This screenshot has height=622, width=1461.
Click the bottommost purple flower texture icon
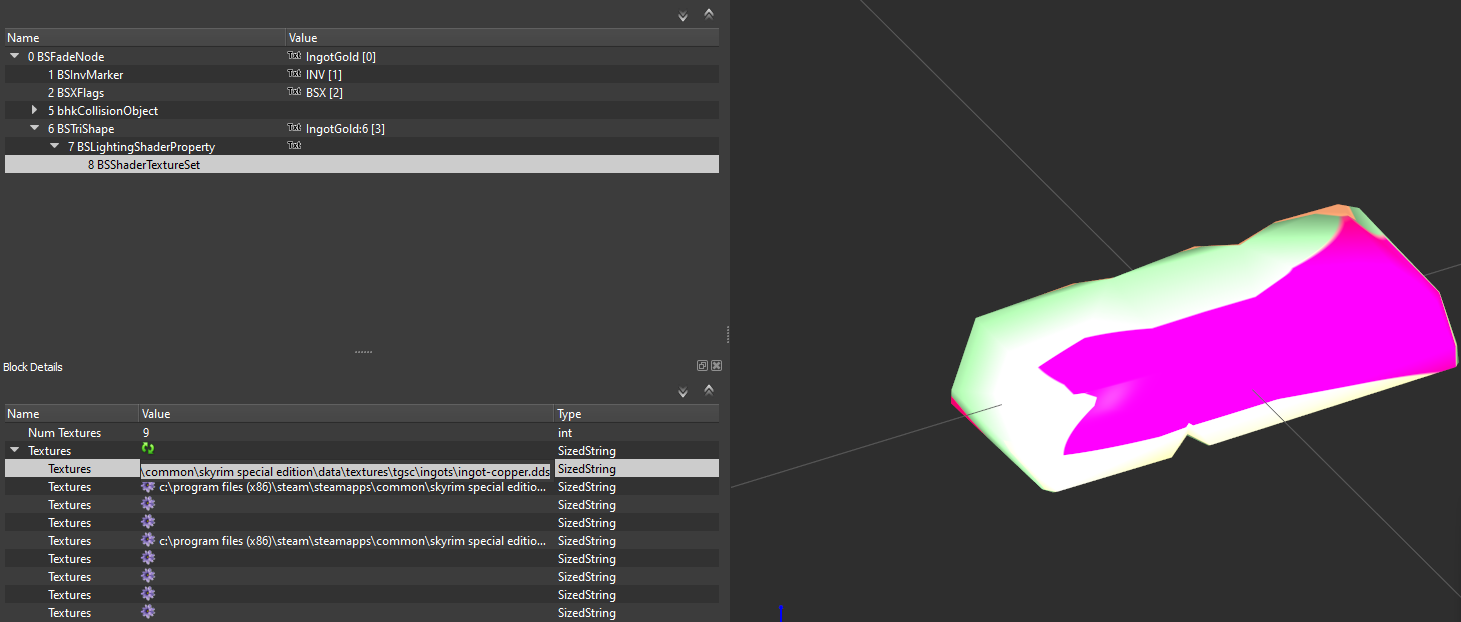point(148,612)
